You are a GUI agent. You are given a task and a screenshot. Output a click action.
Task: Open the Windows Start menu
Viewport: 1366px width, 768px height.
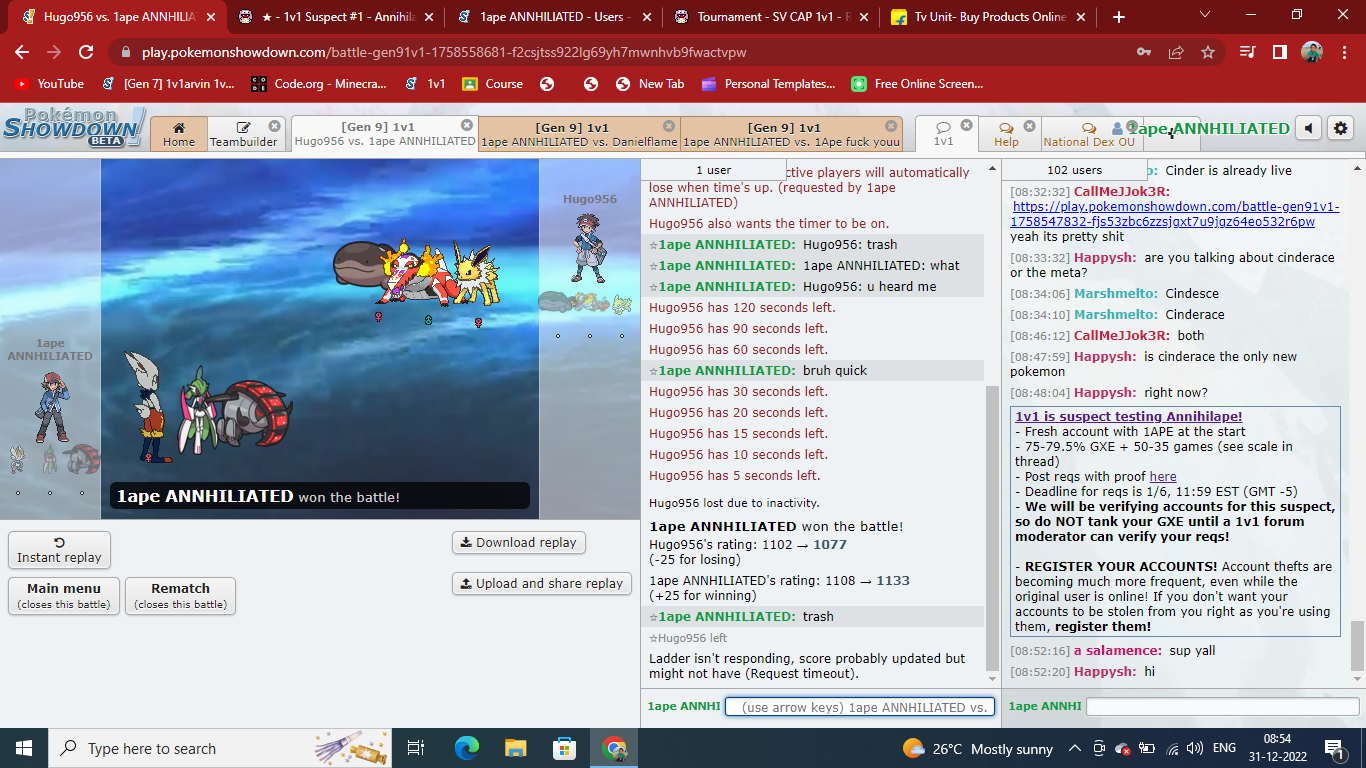coord(24,748)
